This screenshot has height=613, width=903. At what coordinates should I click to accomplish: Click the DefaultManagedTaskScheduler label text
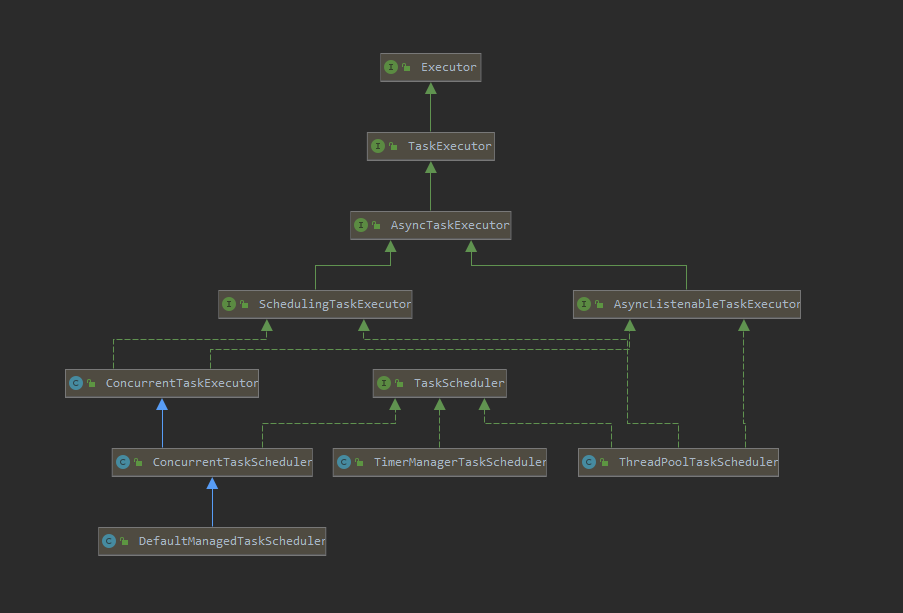tap(231, 541)
